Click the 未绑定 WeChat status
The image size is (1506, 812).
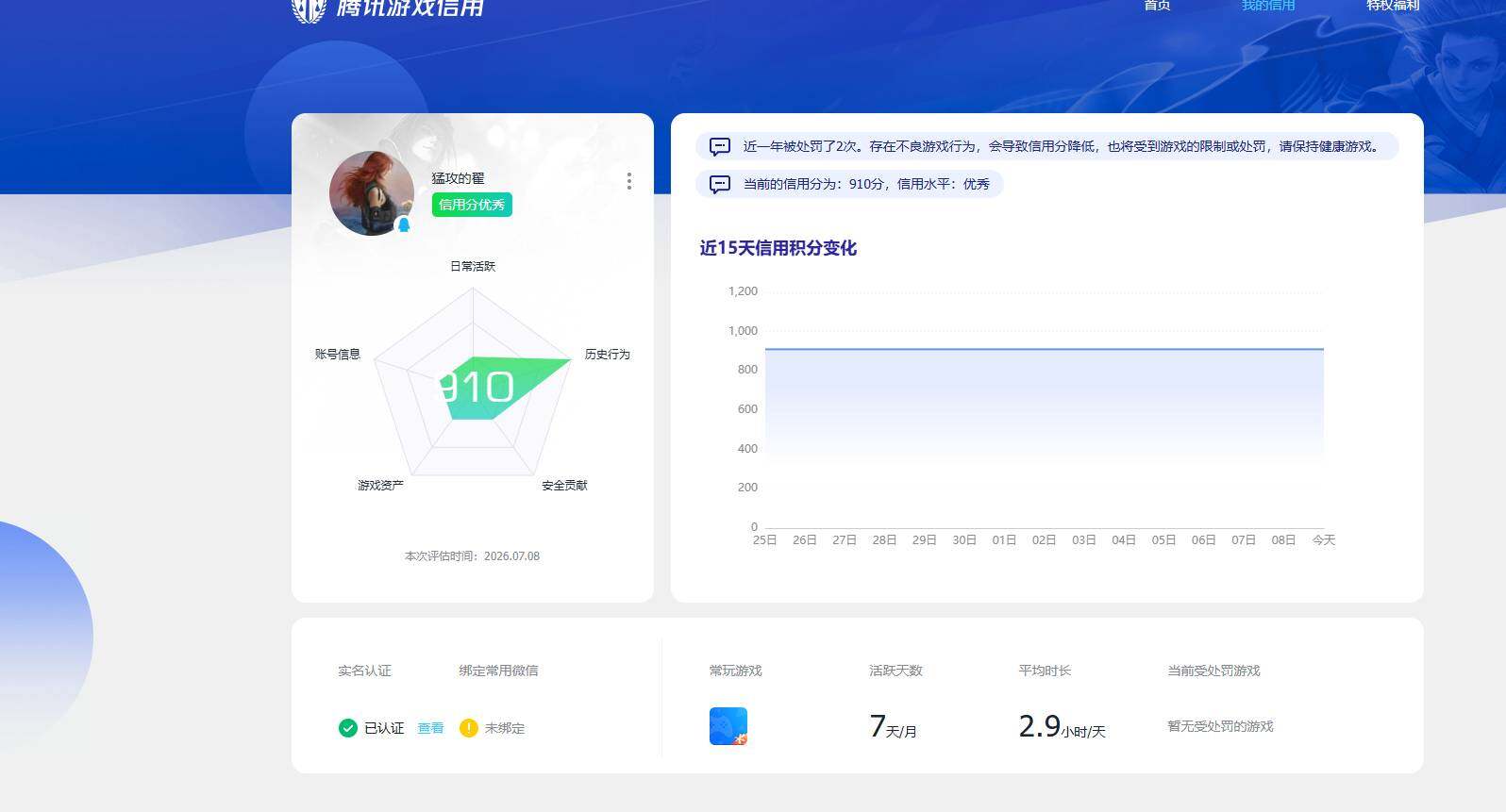point(505,728)
